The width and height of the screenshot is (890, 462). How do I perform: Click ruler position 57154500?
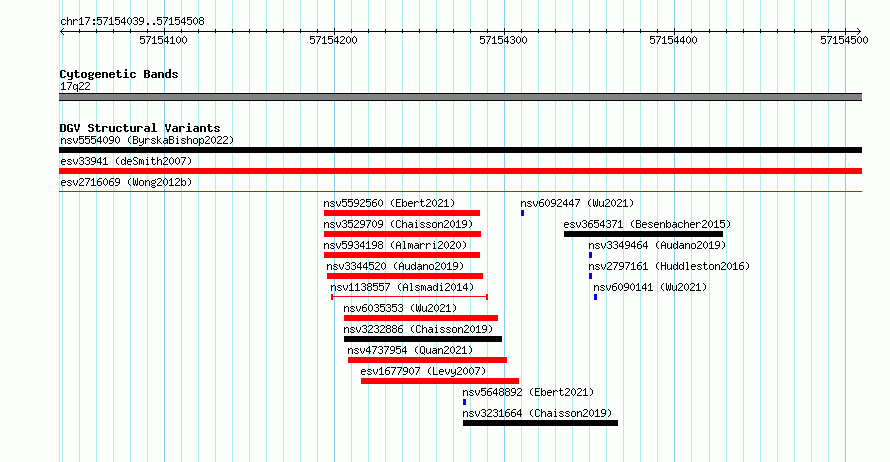pos(844,40)
